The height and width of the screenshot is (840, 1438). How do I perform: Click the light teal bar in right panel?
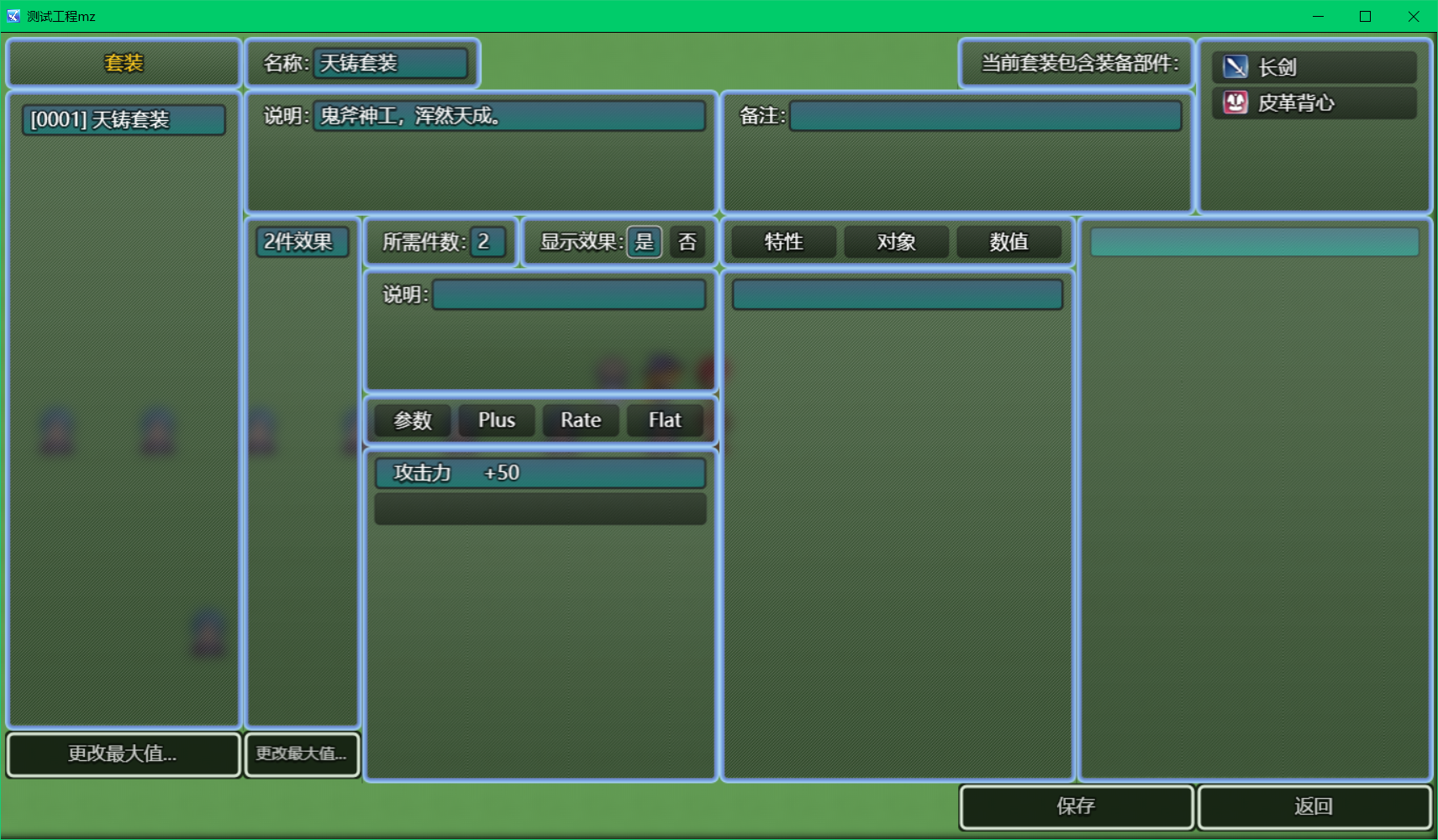(x=1255, y=242)
